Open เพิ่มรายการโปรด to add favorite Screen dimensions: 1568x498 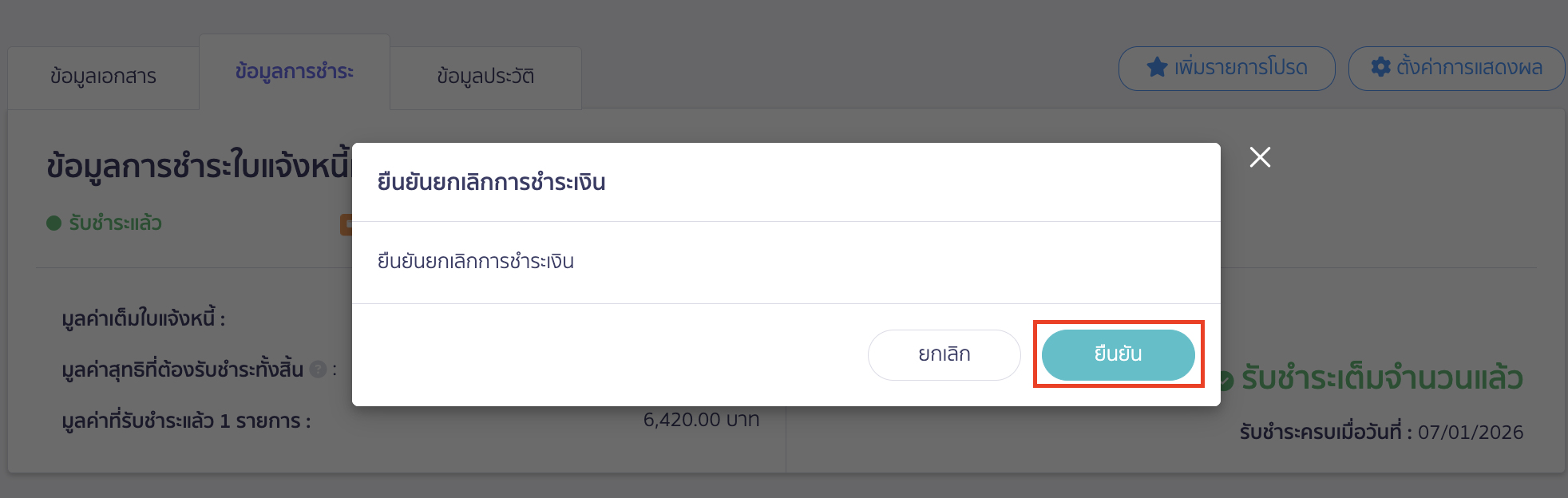[1226, 69]
